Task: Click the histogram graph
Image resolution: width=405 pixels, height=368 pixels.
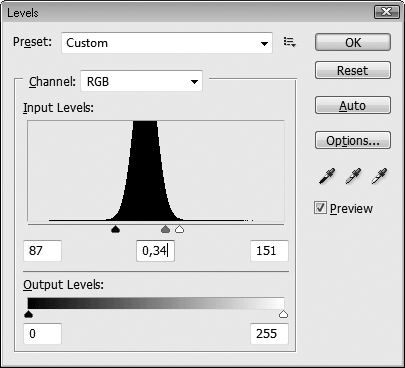Action: [x=156, y=171]
